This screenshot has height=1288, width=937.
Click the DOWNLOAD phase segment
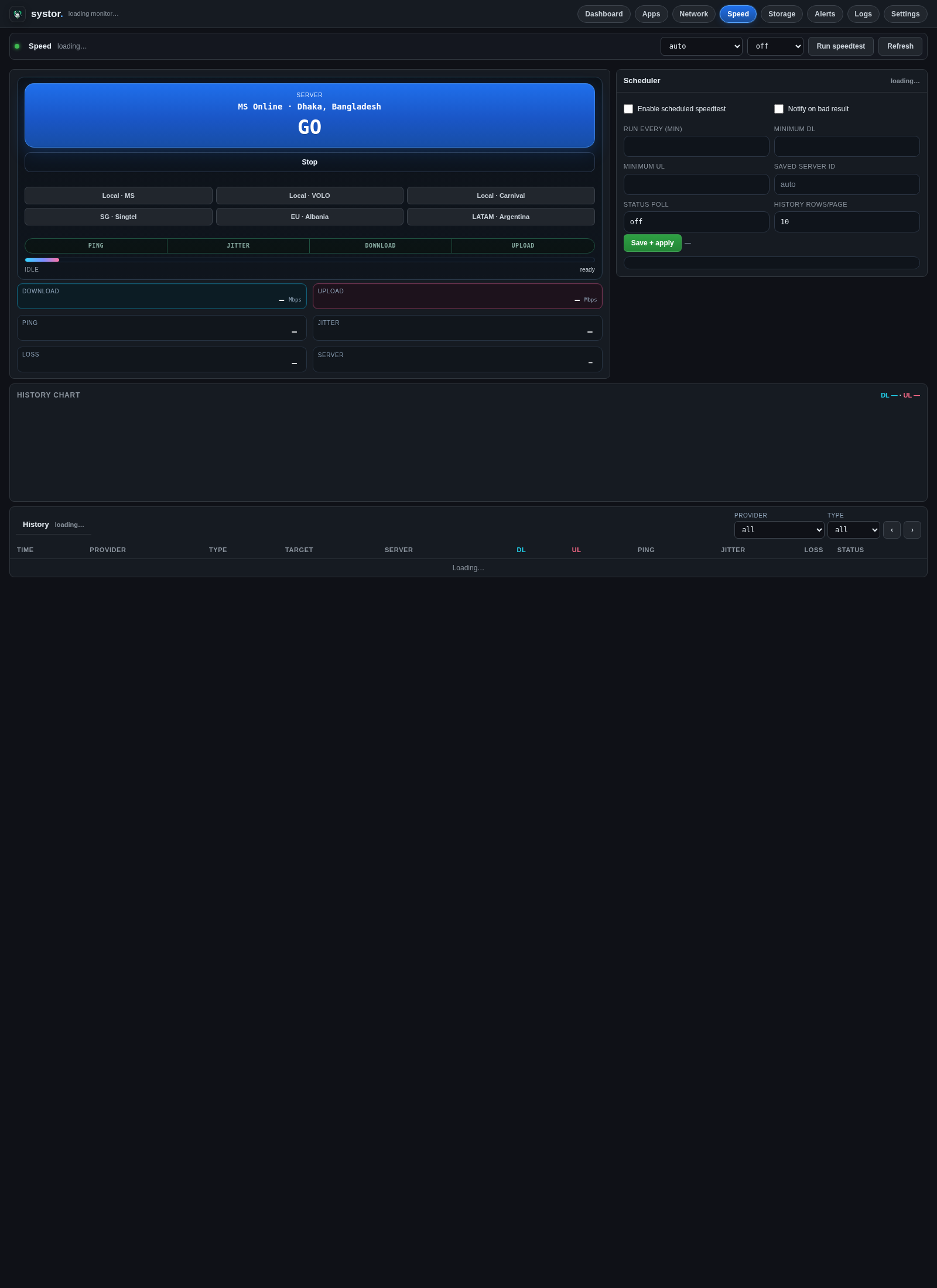[x=381, y=246]
